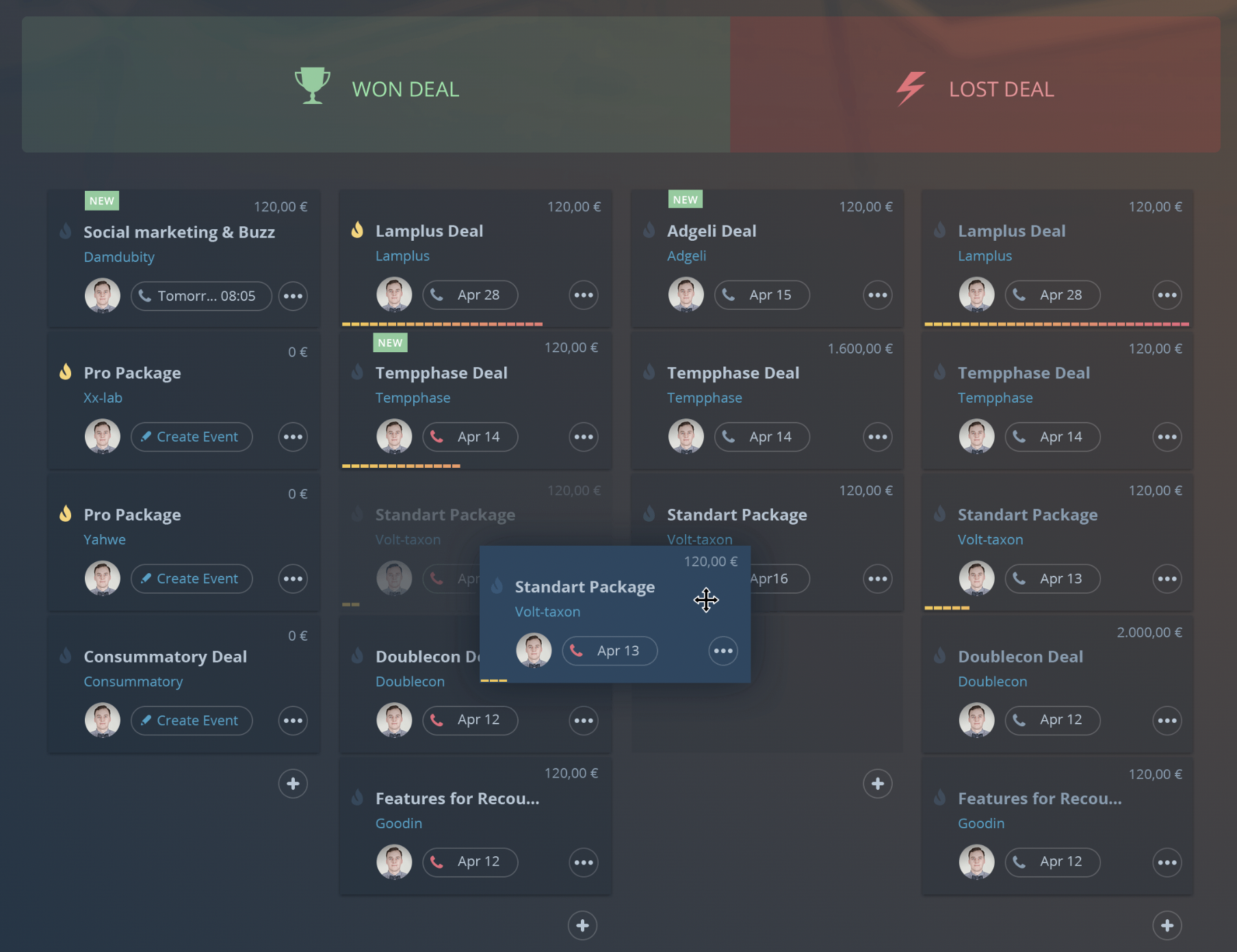Open options menu on Yahwe Pro Package
Image resolution: width=1237 pixels, height=952 pixels.
[x=293, y=579]
